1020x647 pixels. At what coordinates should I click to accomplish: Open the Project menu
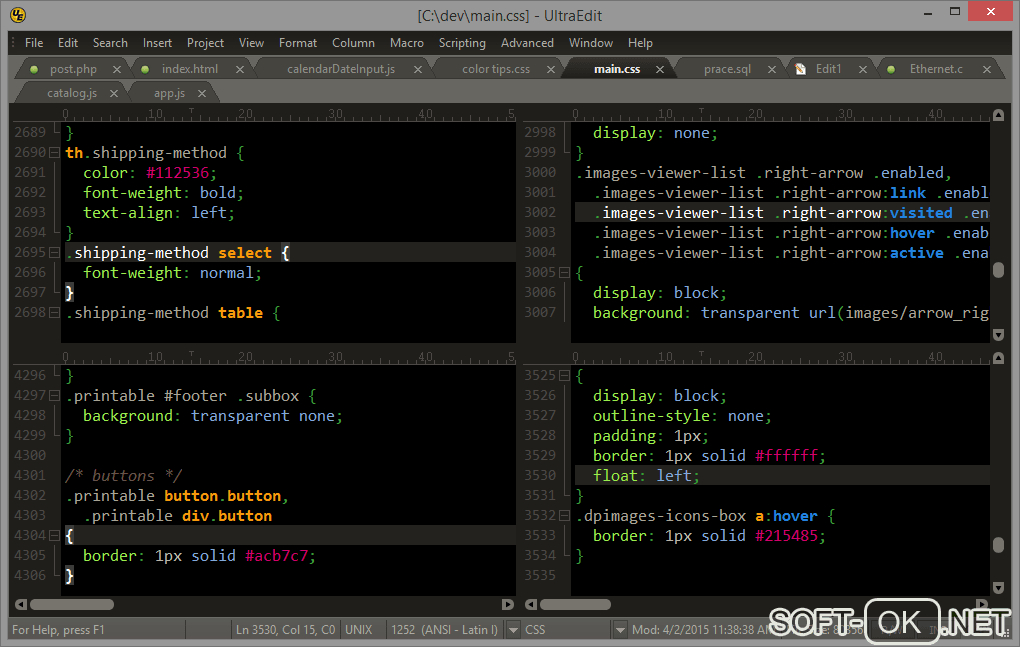click(206, 43)
